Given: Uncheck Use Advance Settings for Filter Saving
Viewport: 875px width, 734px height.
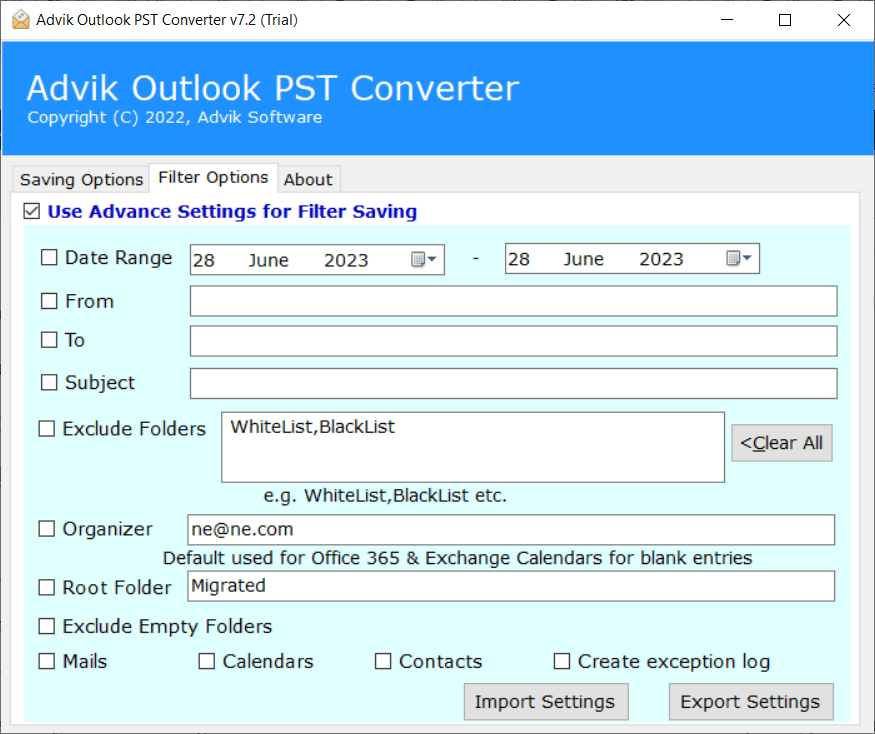Looking at the screenshot, I should [32, 212].
